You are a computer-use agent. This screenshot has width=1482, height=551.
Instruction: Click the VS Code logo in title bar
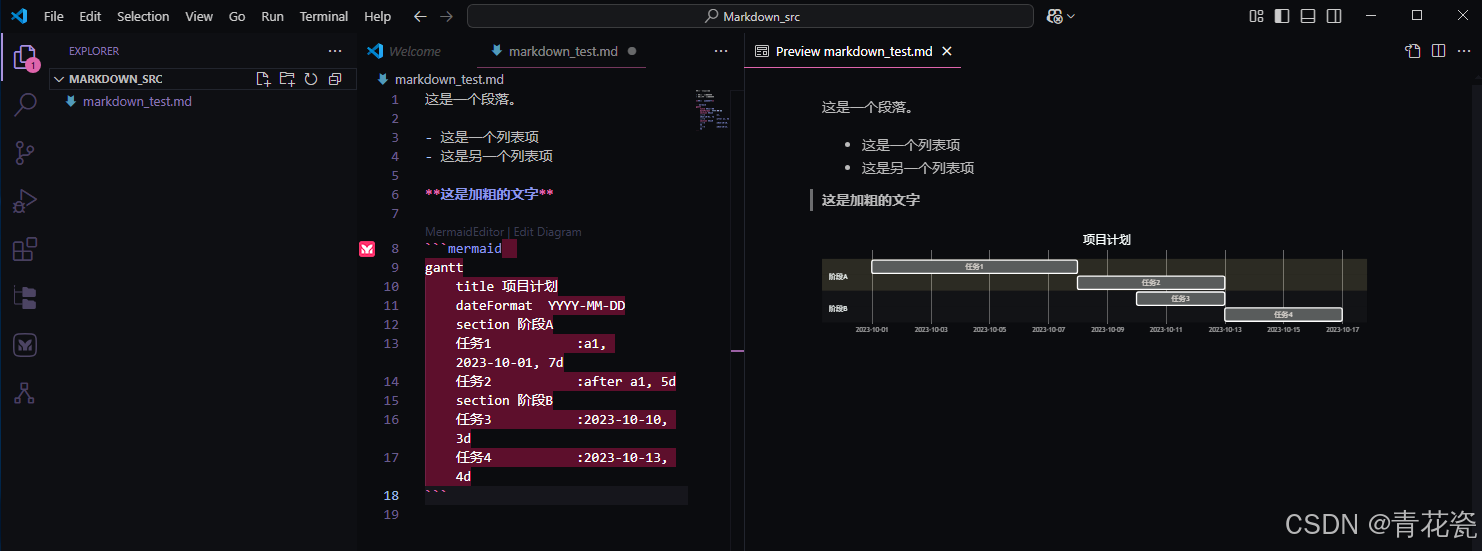pos(19,16)
